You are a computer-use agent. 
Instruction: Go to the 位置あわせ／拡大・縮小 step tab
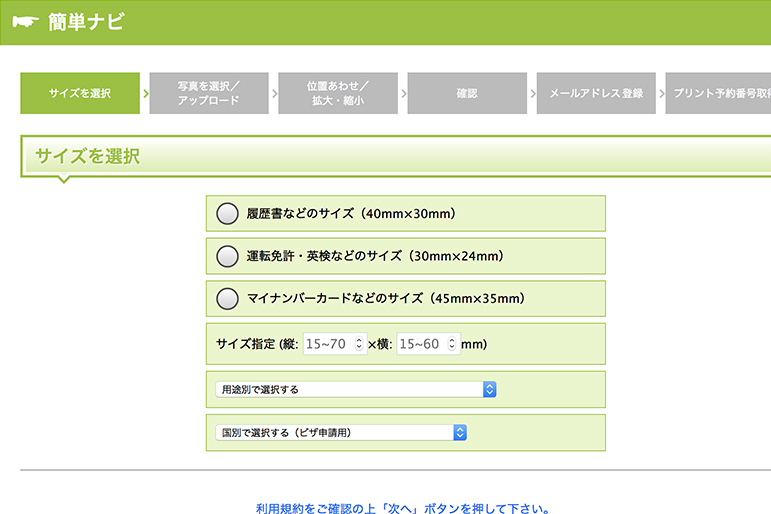(338, 93)
